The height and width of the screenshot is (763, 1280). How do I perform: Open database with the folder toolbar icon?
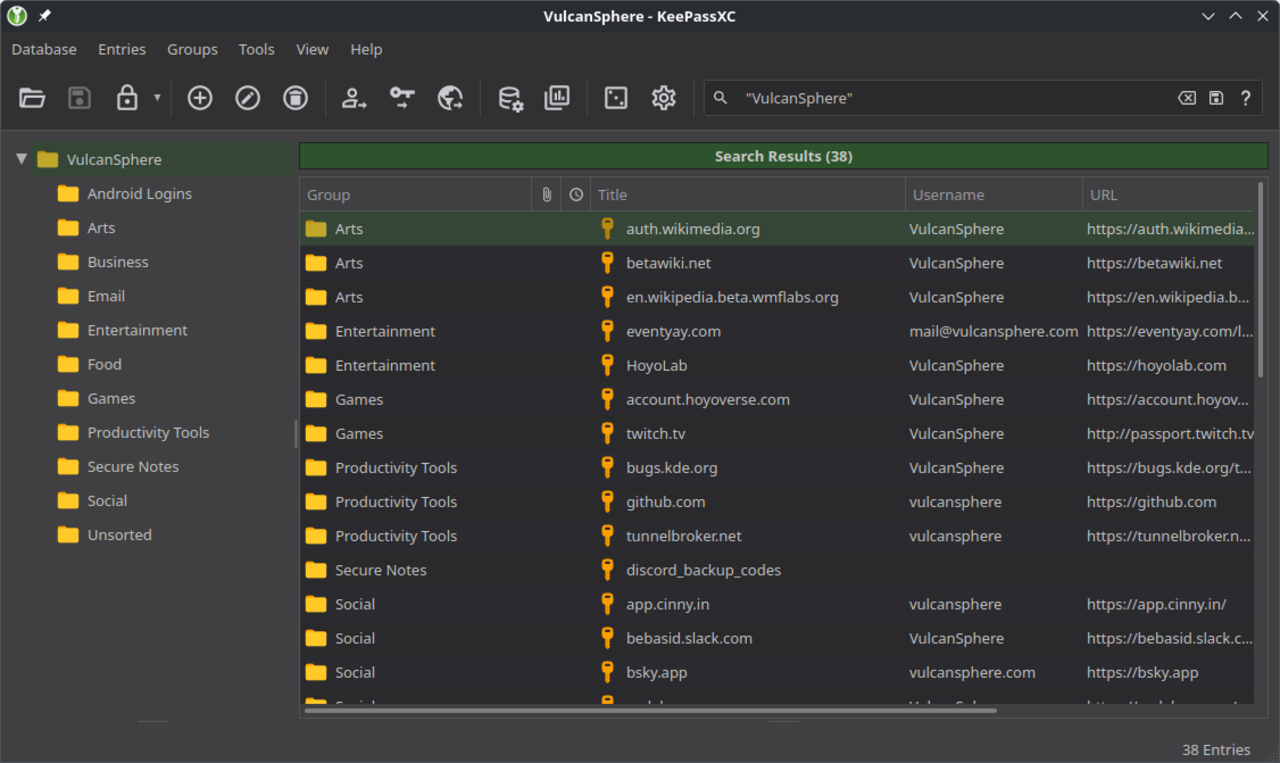tap(32, 98)
